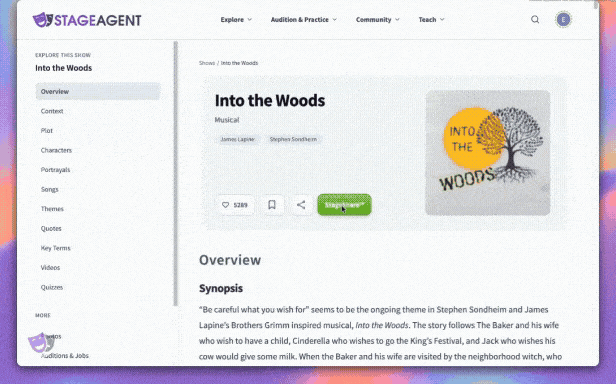Screen dimensions: 616x384
Task: Open the Context section
Action: (52, 111)
